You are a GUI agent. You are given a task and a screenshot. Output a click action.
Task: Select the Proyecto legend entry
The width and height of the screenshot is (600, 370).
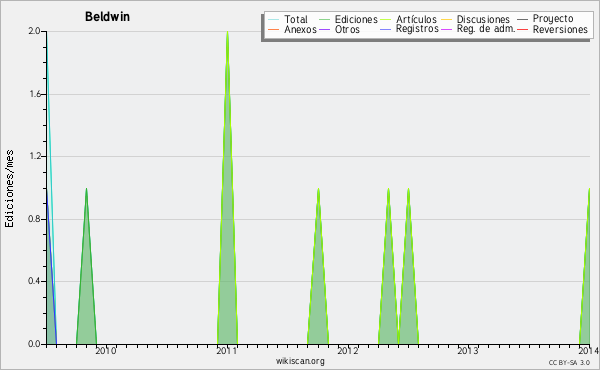553,19
